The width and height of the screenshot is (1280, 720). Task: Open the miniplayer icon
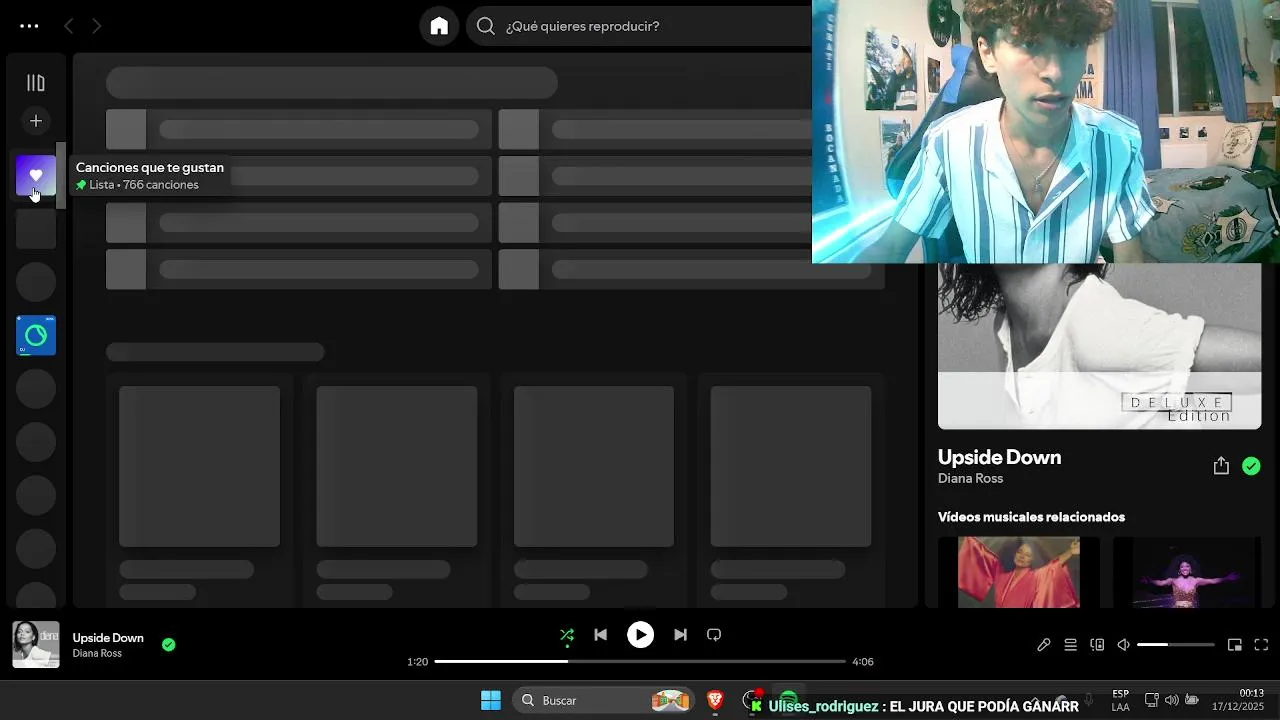pos(1235,645)
